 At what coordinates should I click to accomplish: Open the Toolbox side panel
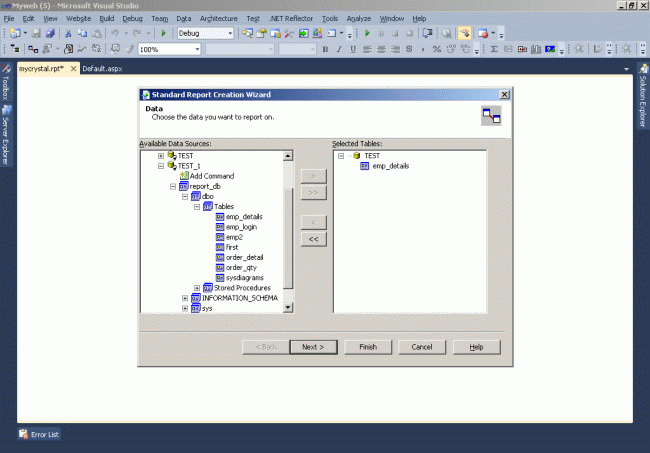pyautogui.click(x=6, y=82)
